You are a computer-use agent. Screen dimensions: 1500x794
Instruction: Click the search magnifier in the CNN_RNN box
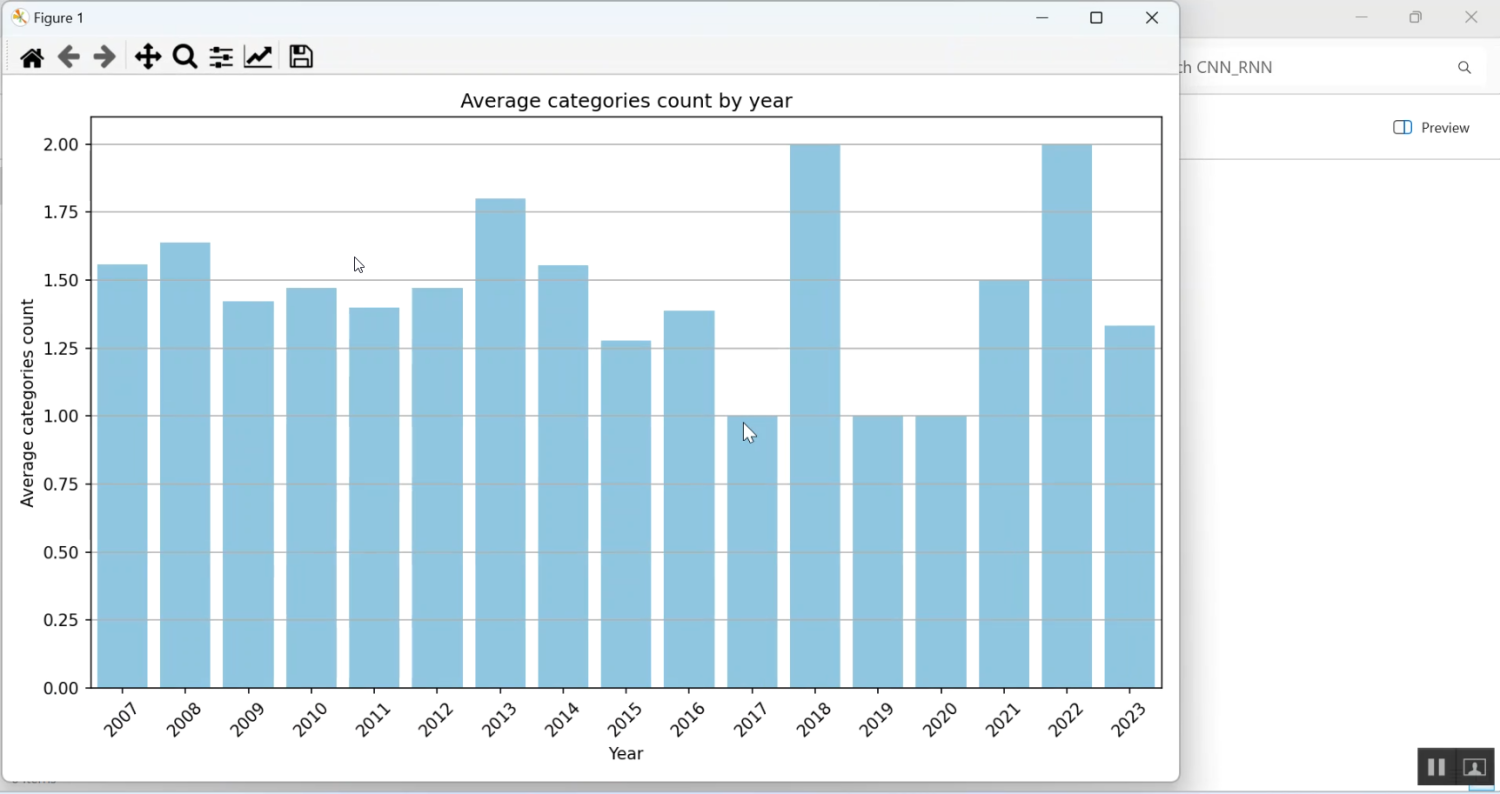(1464, 68)
